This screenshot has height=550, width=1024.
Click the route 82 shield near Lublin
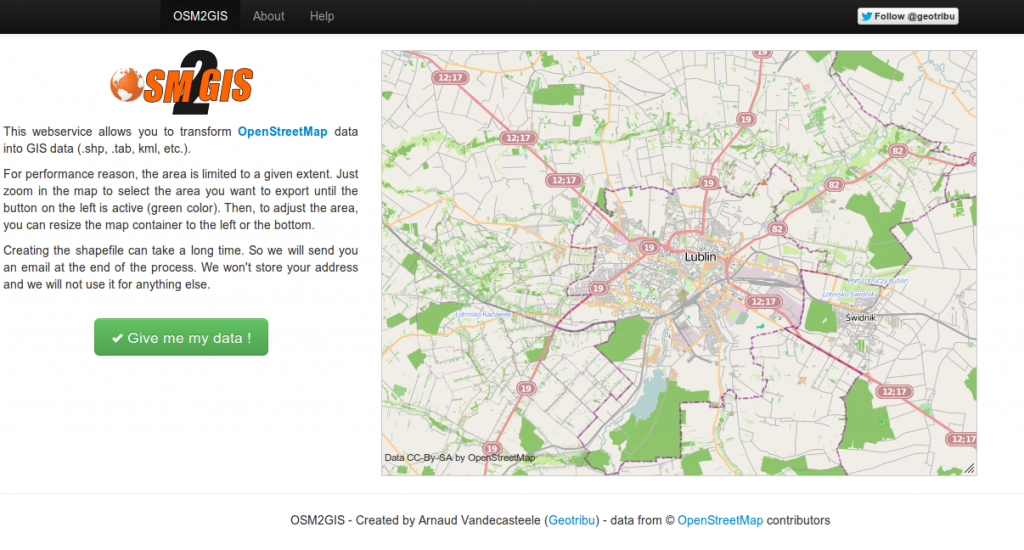pyautogui.click(x=776, y=229)
